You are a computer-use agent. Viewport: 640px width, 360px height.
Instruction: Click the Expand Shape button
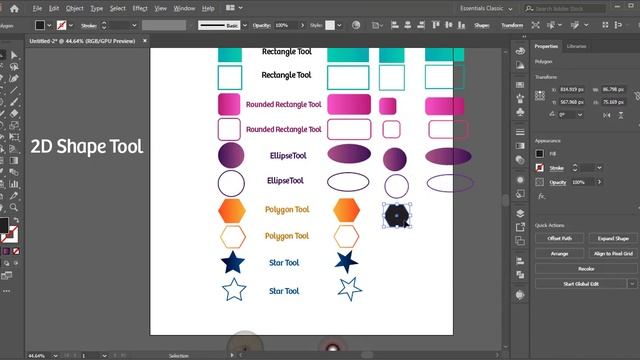click(x=613, y=238)
